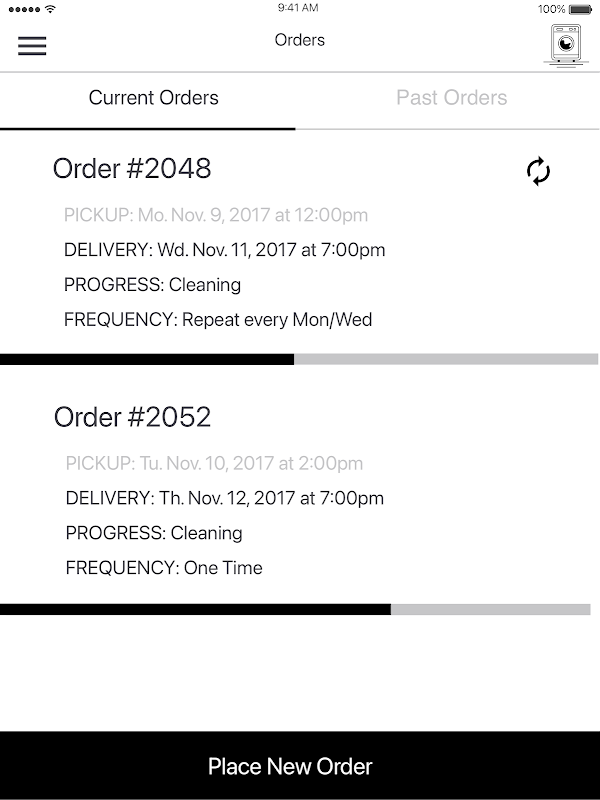The width and height of the screenshot is (600, 800).
Task: Open the hamburger menu
Action: pyautogui.click(x=32, y=46)
